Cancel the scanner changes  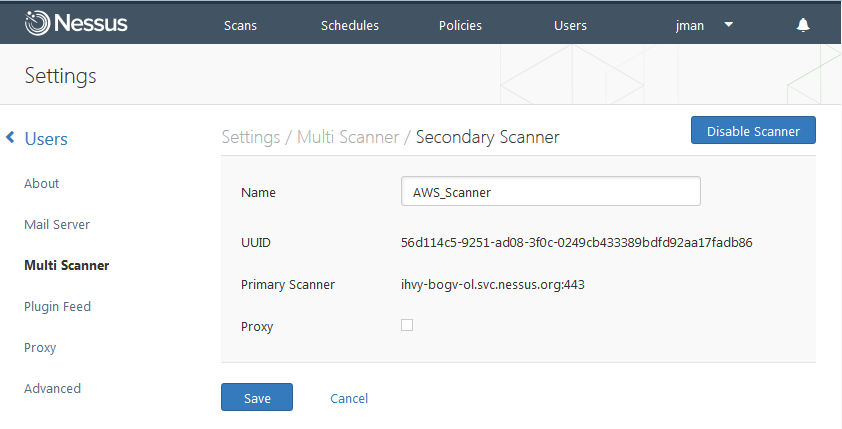[x=349, y=398]
